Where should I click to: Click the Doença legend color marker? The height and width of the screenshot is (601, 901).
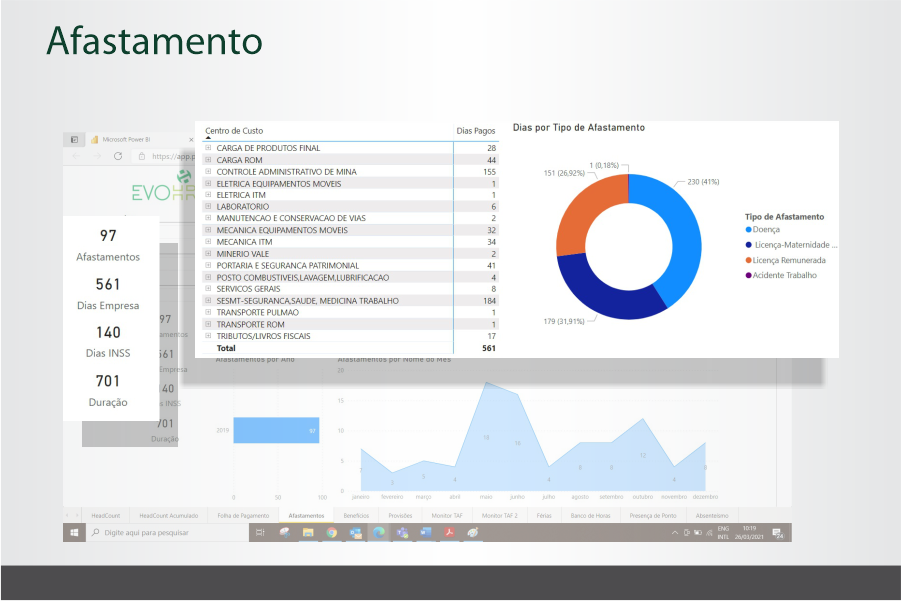(748, 229)
